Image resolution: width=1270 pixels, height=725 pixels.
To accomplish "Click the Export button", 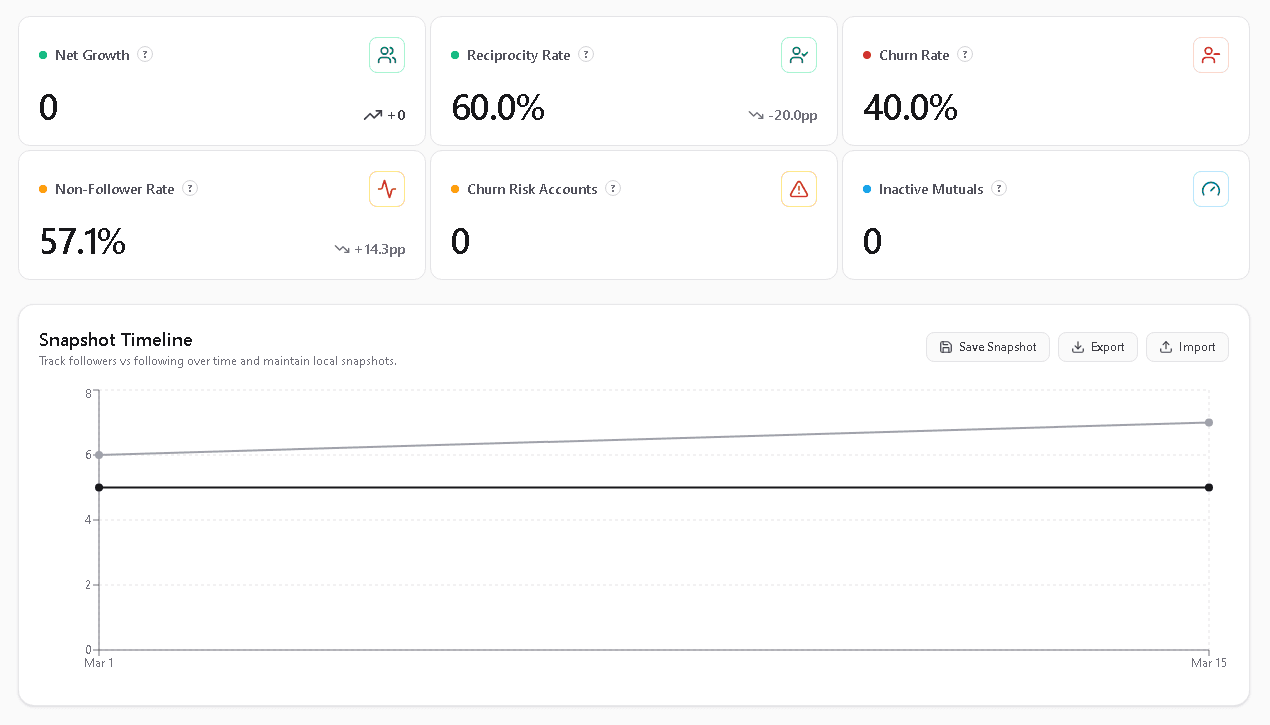I will (x=1097, y=347).
